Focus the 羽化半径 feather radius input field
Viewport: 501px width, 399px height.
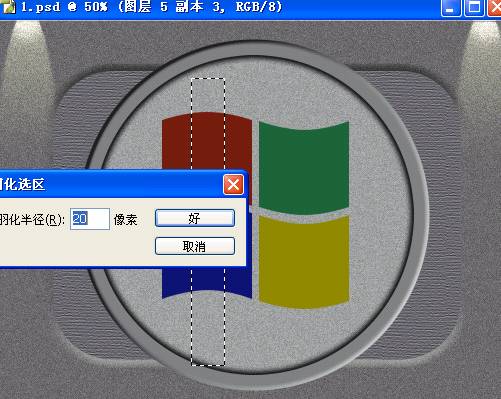[x=90, y=219]
